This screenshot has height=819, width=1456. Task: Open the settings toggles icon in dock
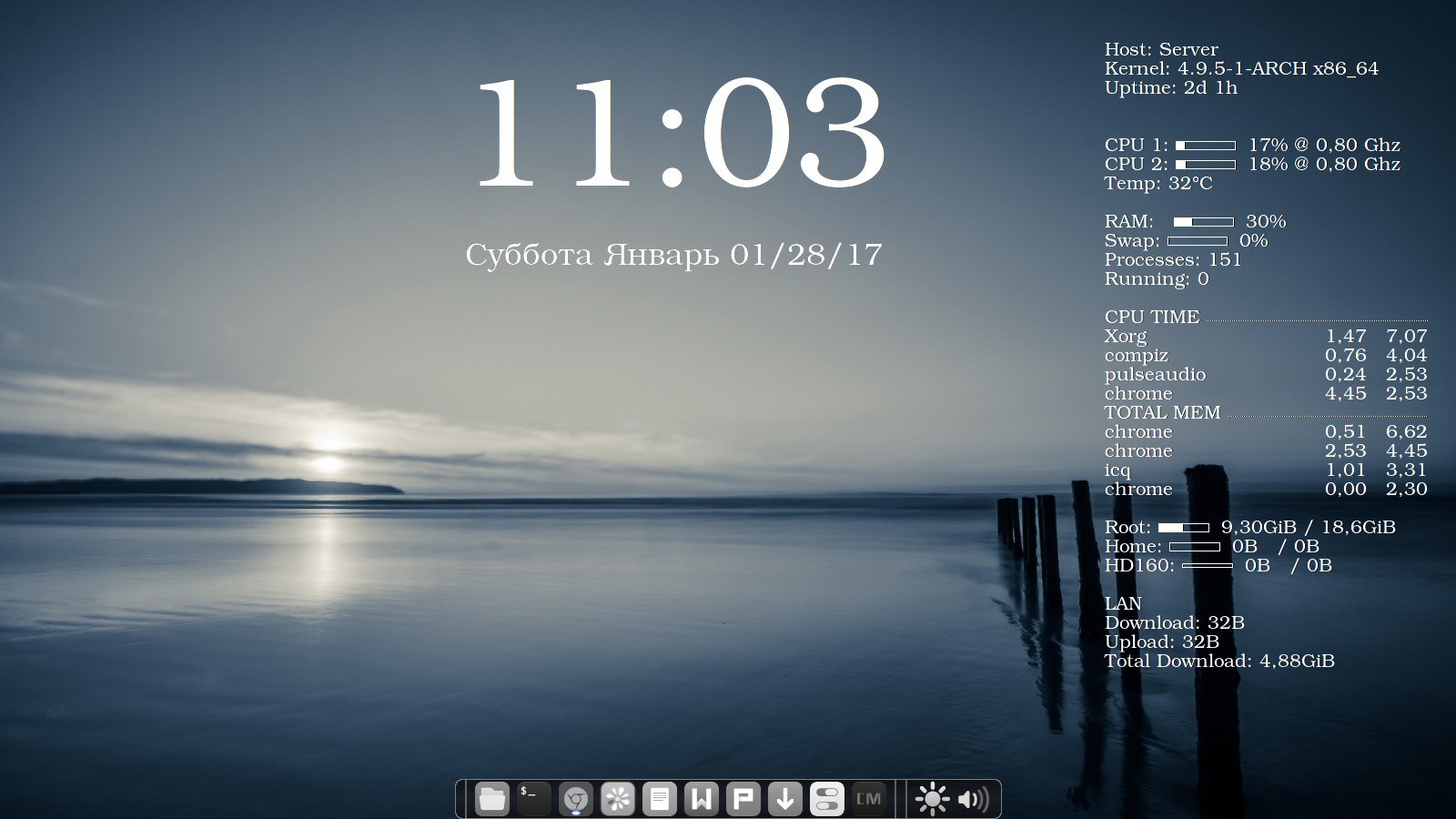(x=827, y=799)
